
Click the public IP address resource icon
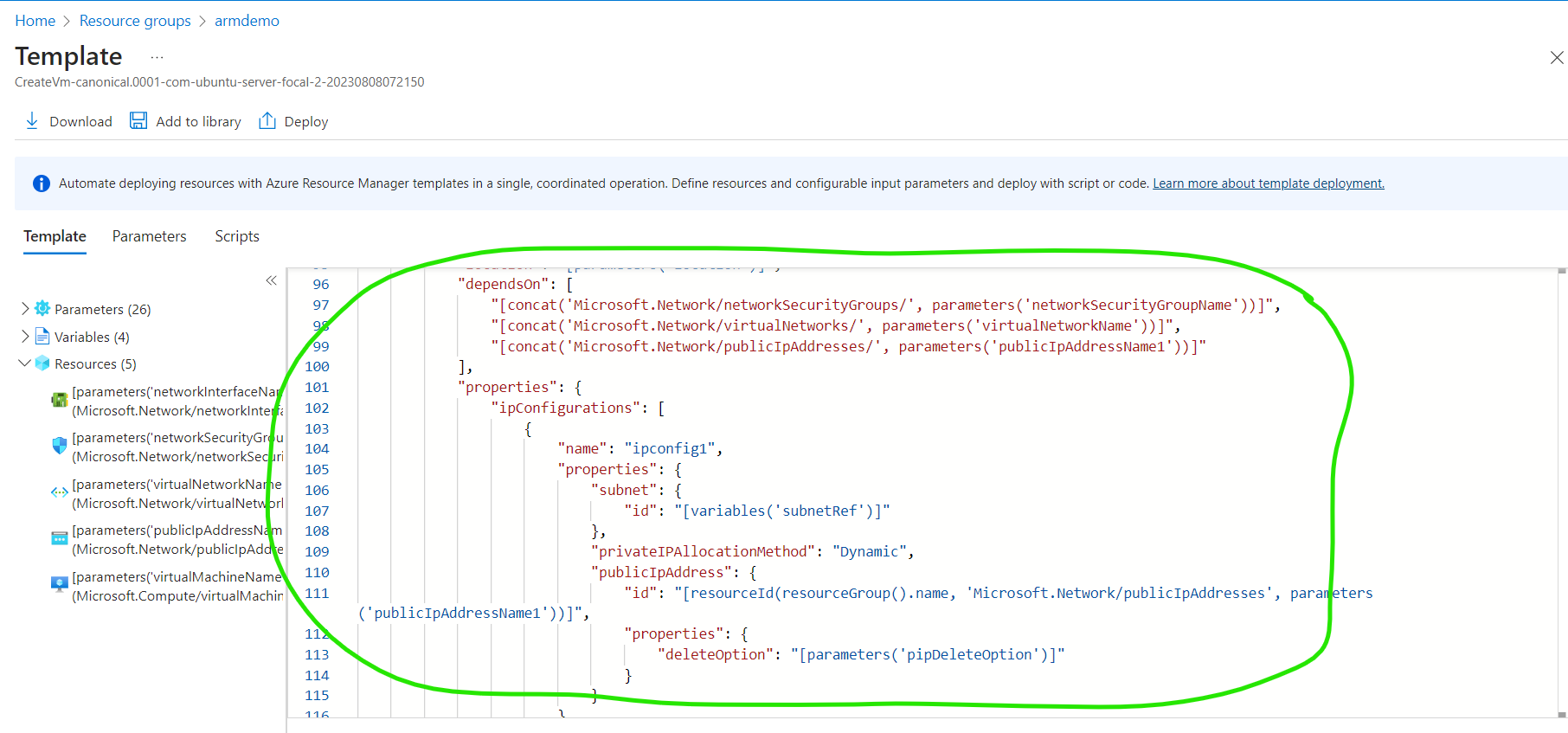(59, 538)
